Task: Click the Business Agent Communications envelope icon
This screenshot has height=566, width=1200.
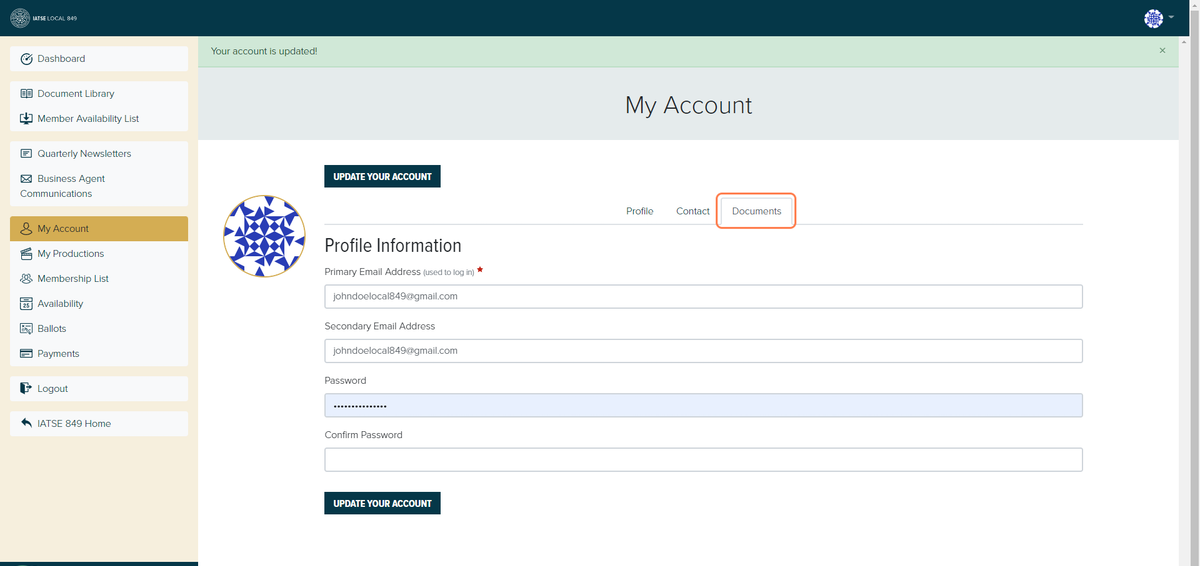Action: pos(27,179)
